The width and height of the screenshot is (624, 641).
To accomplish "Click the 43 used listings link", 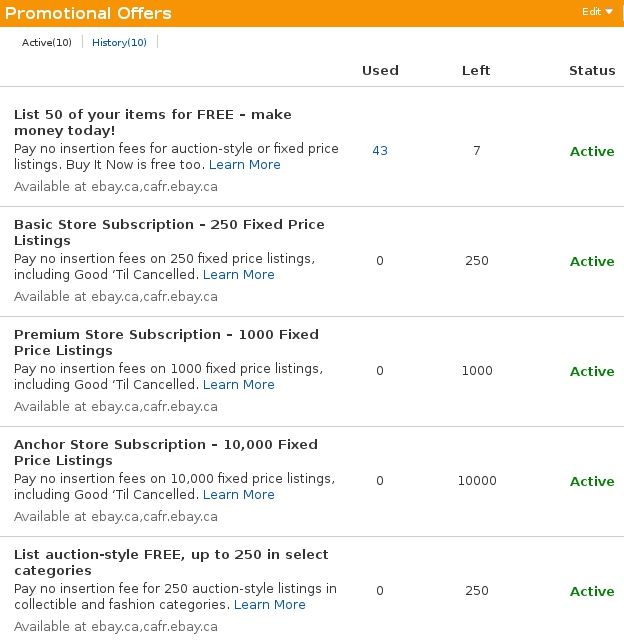I will [380, 151].
